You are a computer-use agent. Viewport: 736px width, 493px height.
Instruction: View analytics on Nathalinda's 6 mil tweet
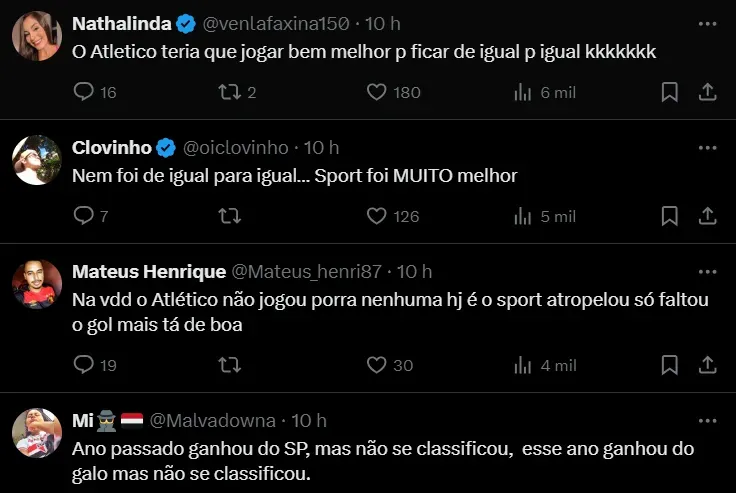(522, 92)
